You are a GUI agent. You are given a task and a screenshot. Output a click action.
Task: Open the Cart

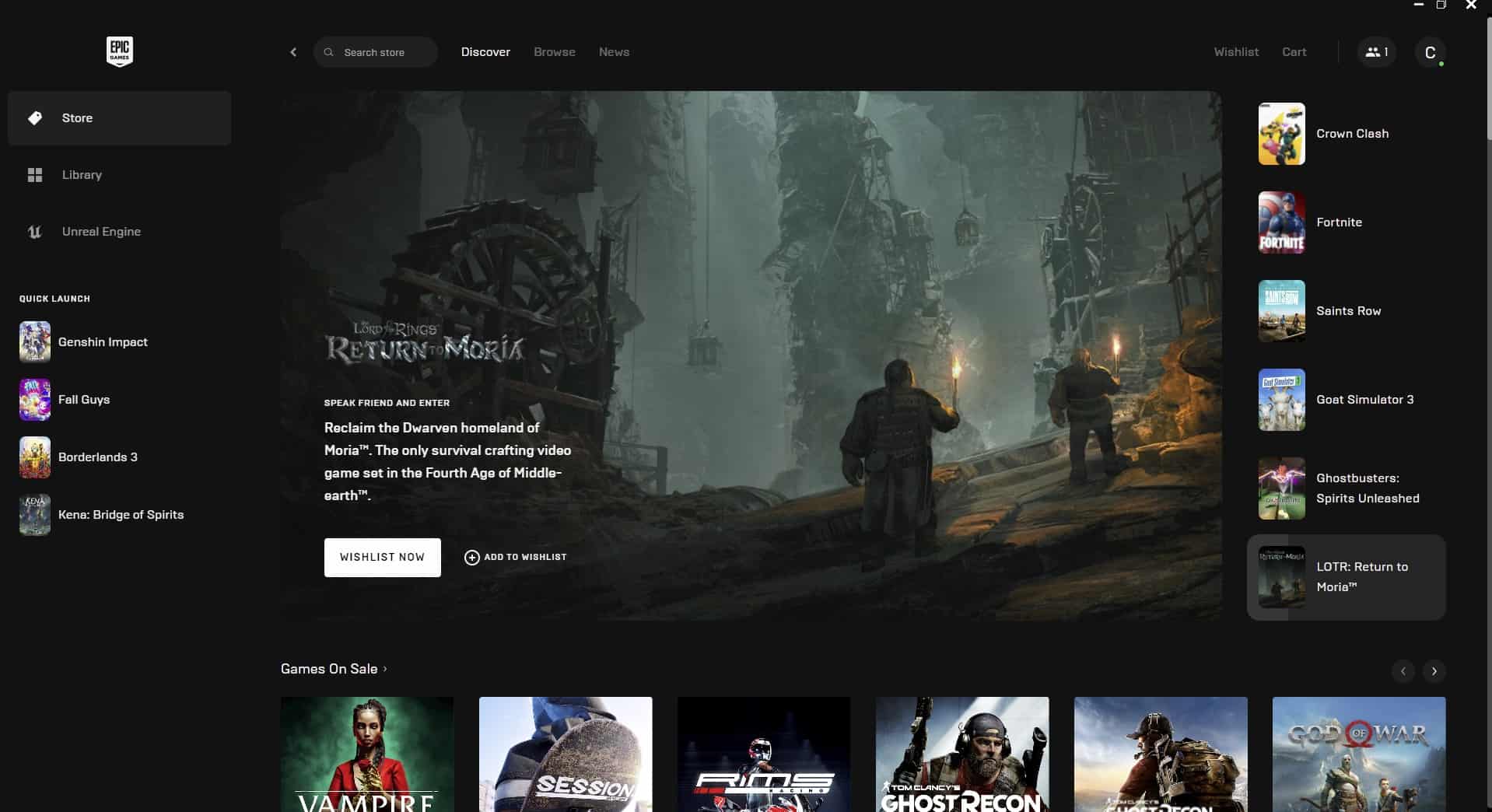[x=1294, y=51]
